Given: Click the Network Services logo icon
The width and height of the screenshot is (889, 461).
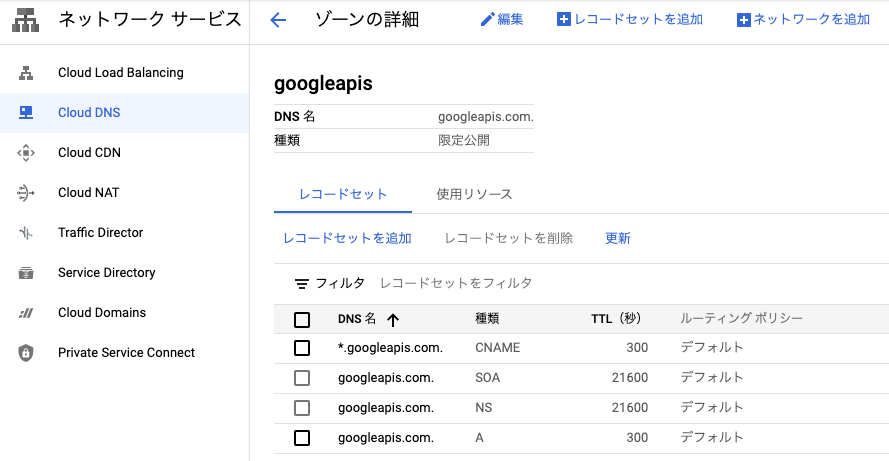Looking at the screenshot, I should pyautogui.click(x=26, y=20).
